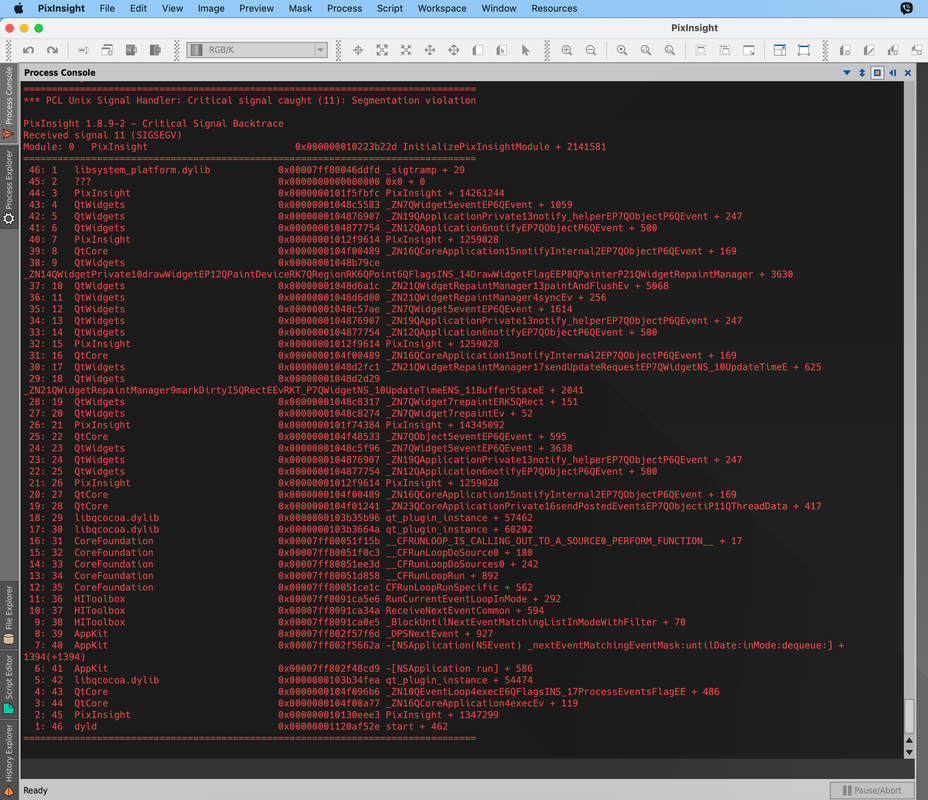Click the image identifier toolbar icon
Screen dimensions: 928x800
(83, 50)
